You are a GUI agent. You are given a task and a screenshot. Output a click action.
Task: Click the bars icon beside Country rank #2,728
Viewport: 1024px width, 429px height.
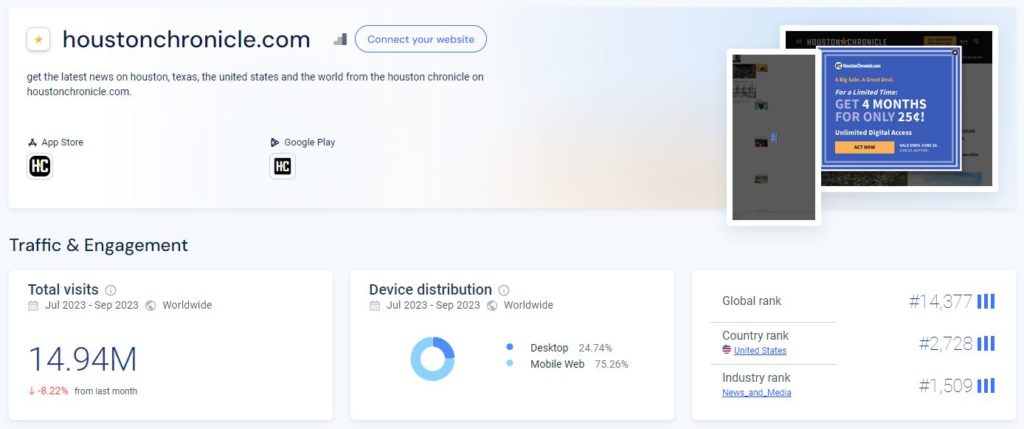(x=985, y=343)
